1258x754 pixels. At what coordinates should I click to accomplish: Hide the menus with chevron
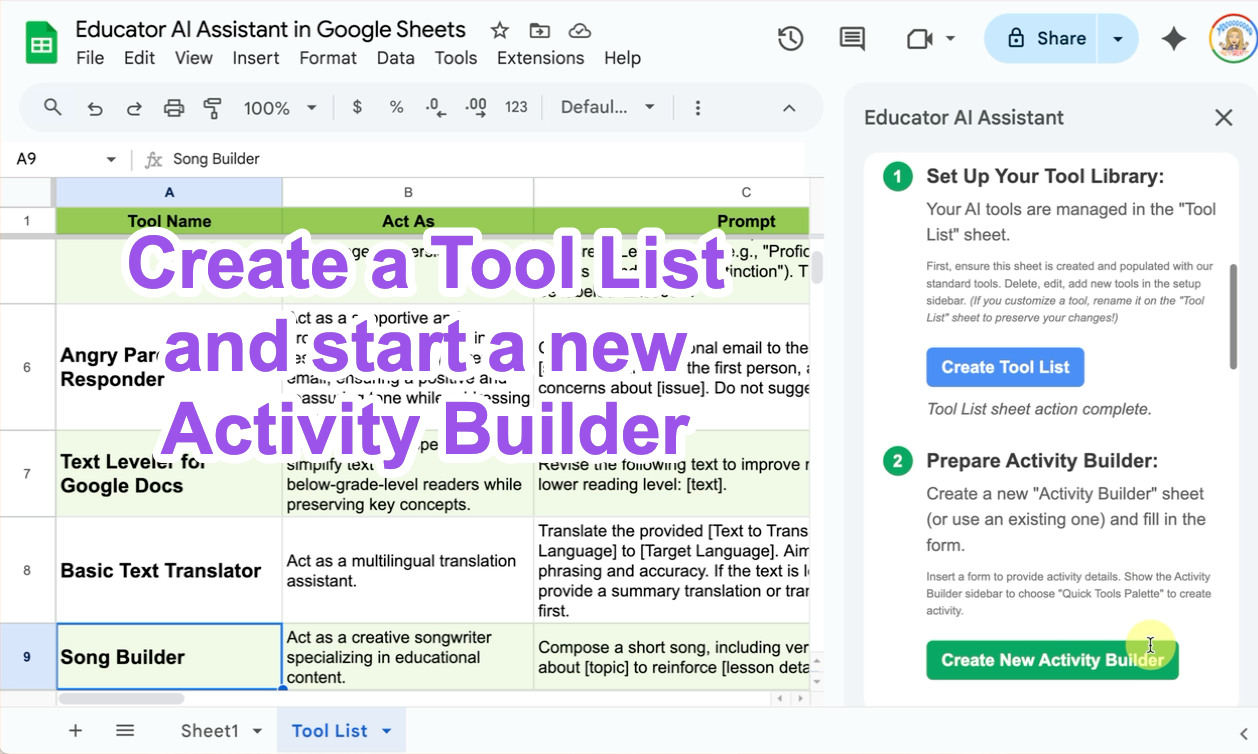coord(789,107)
